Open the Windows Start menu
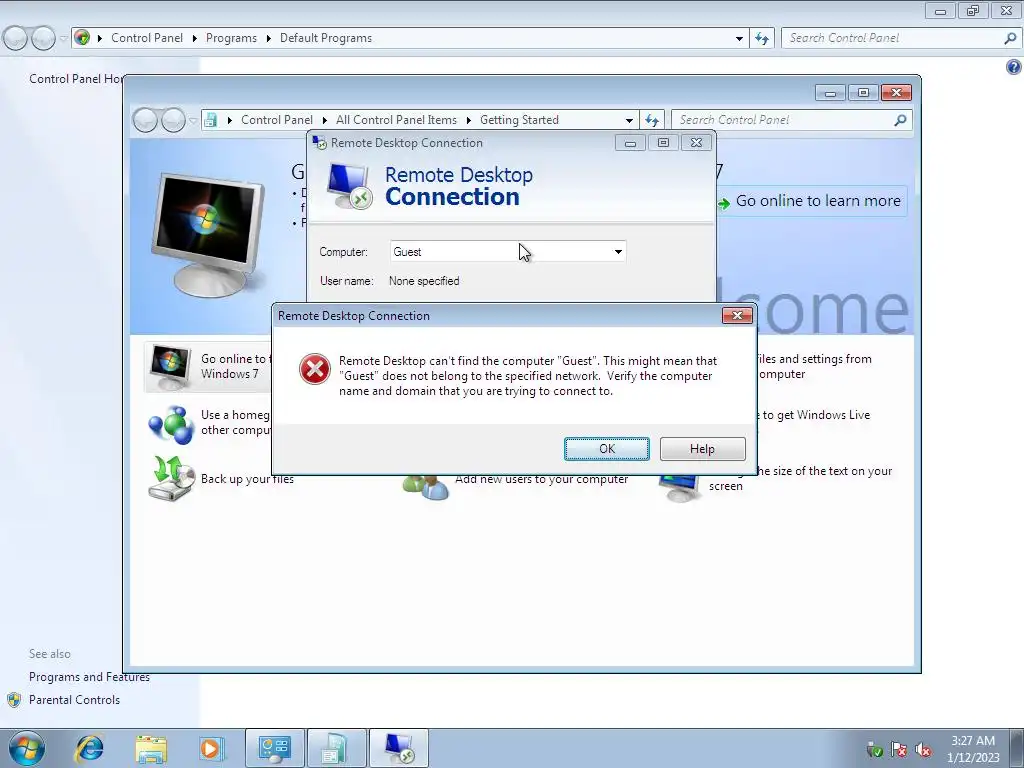The image size is (1024, 768). click(x=26, y=748)
